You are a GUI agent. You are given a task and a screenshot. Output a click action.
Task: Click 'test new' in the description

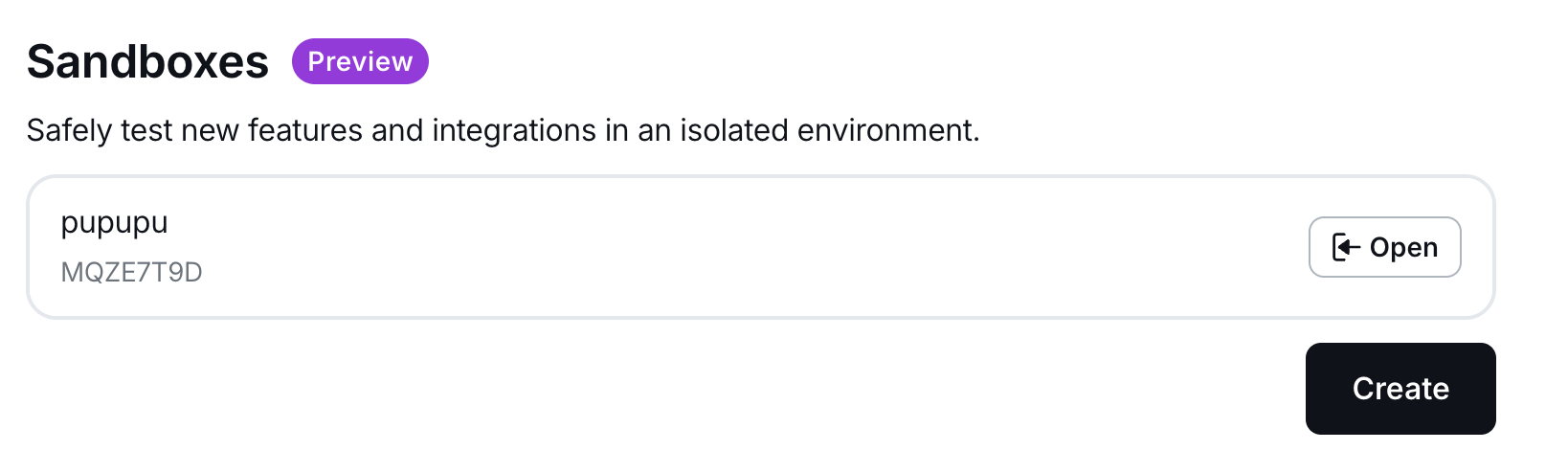pos(179,130)
